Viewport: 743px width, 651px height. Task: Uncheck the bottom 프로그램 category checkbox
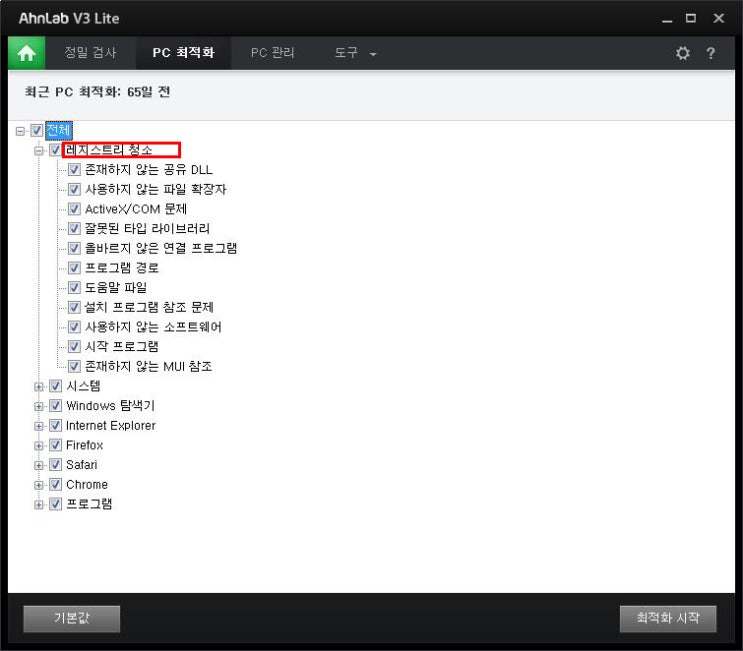coord(55,504)
